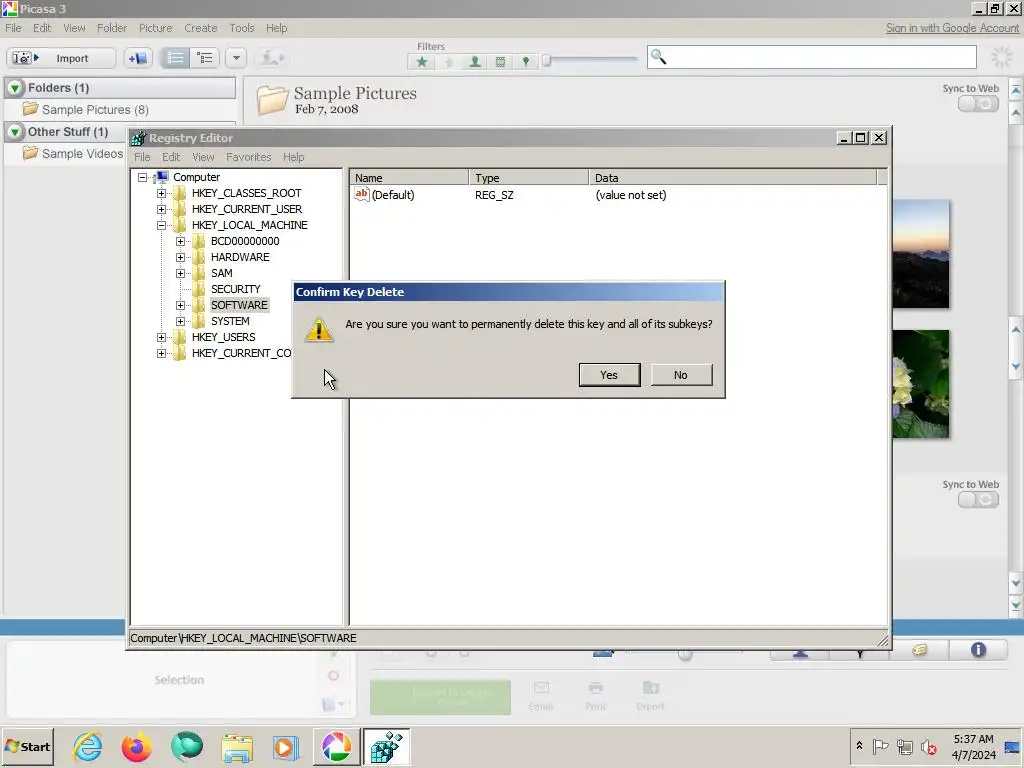Open Picasa Create menu
This screenshot has height=768, width=1024.
pos(200,28)
